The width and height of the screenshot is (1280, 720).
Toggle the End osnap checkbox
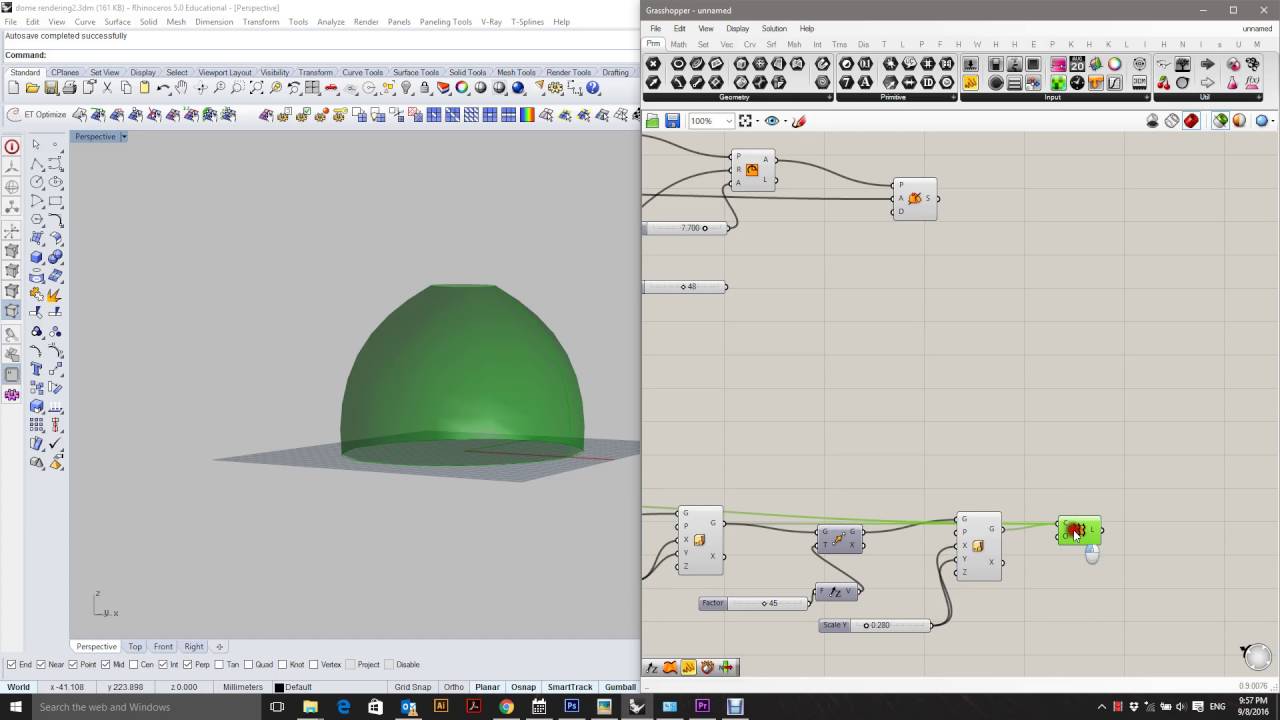[x=11, y=665]
